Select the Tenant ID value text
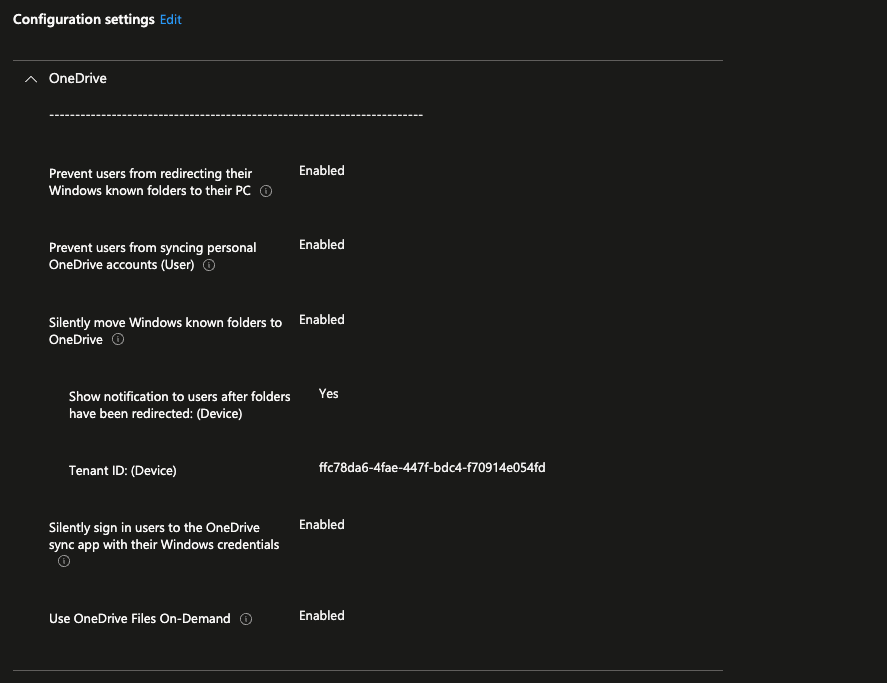887x683 pixels. click(432, 468)
